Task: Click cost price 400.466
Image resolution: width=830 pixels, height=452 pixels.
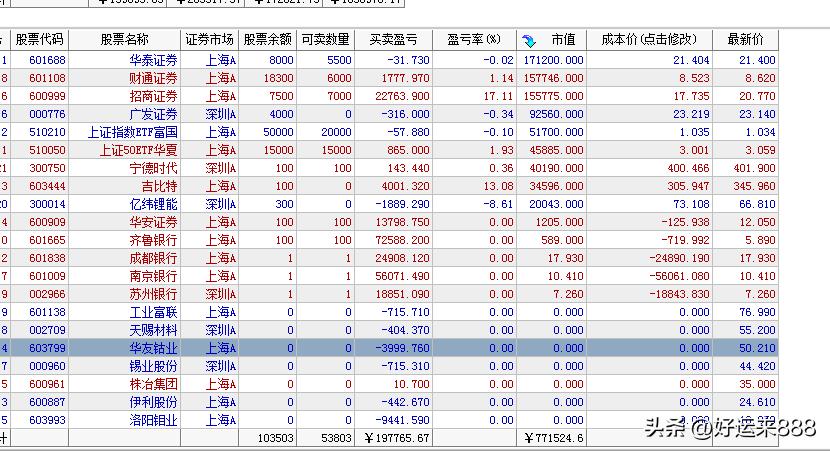Action: 688,168
